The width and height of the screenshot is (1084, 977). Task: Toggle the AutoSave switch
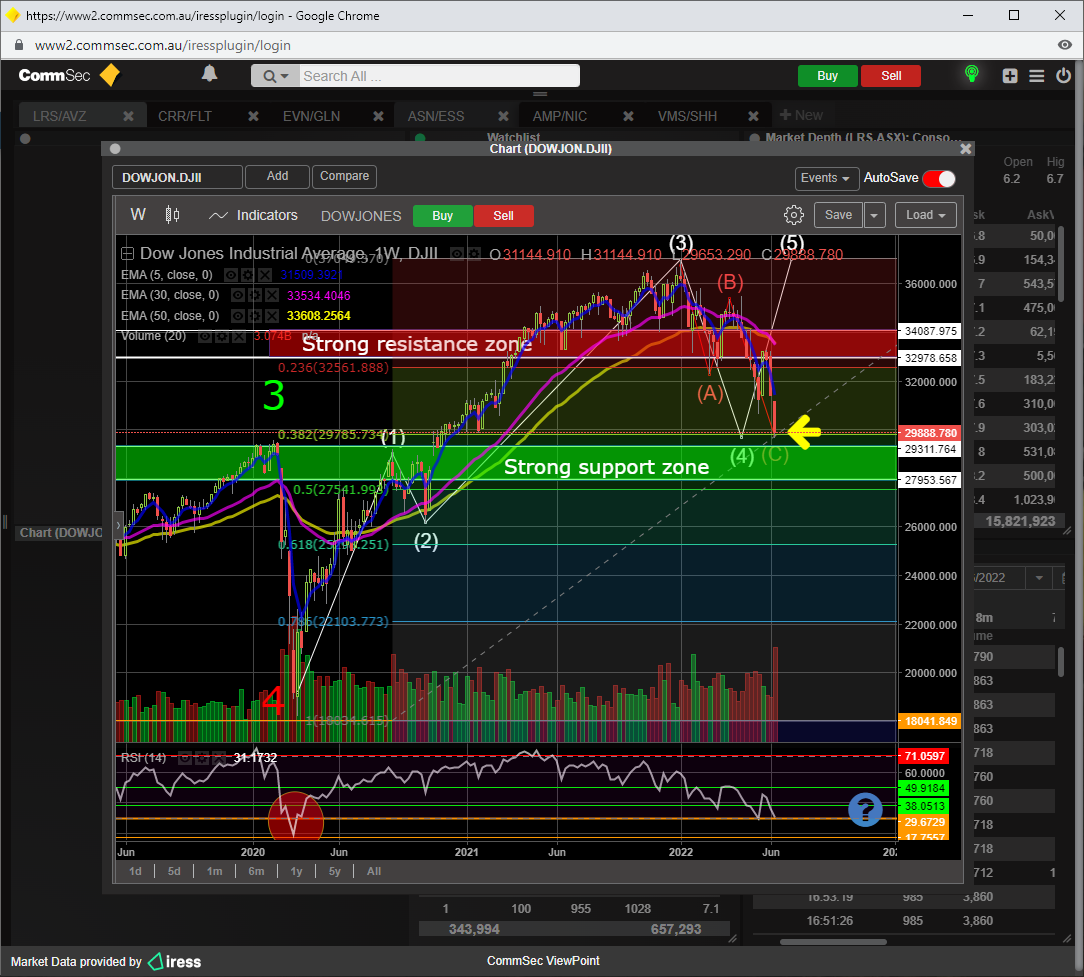[939, 178]
